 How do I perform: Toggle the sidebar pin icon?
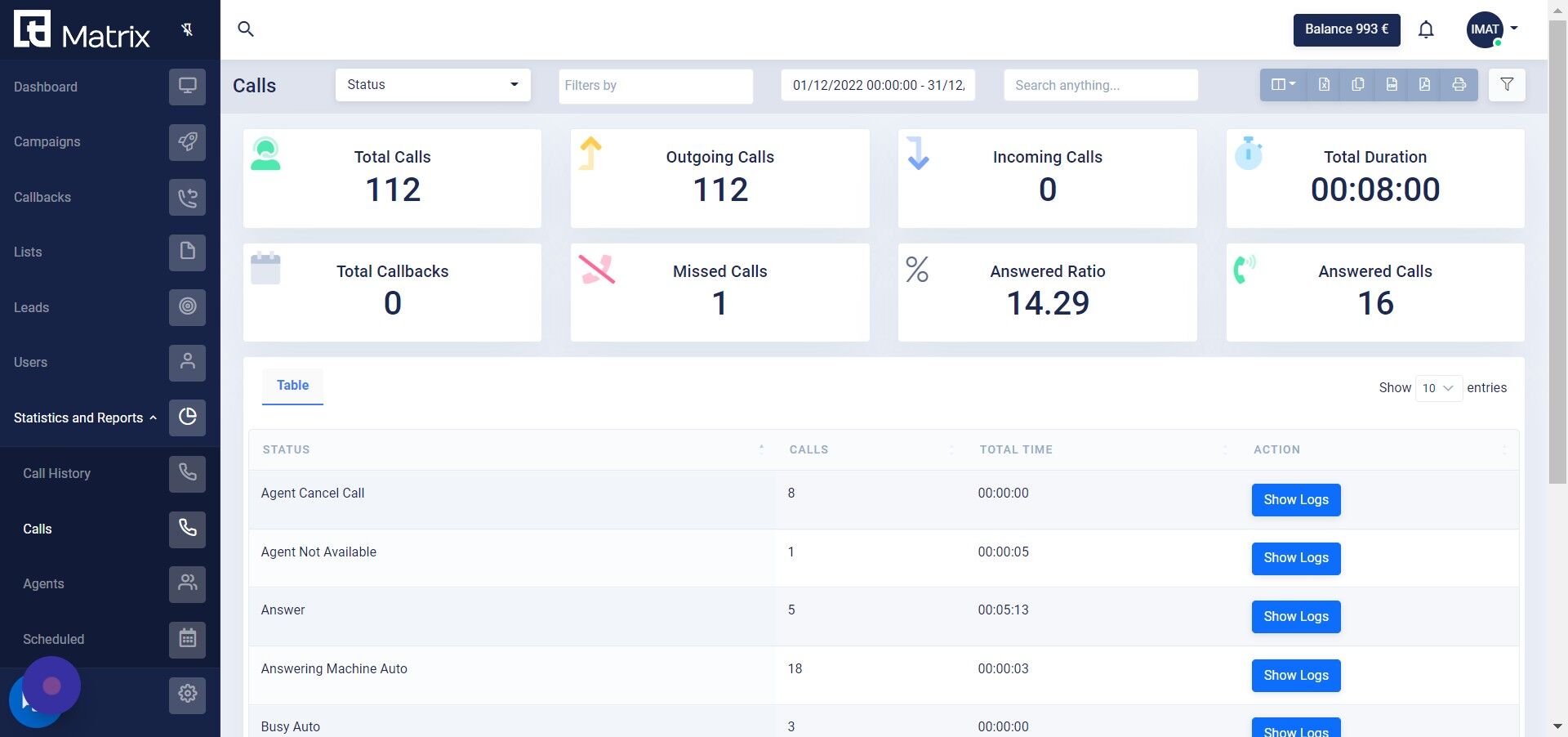click(x=187, y=30)
